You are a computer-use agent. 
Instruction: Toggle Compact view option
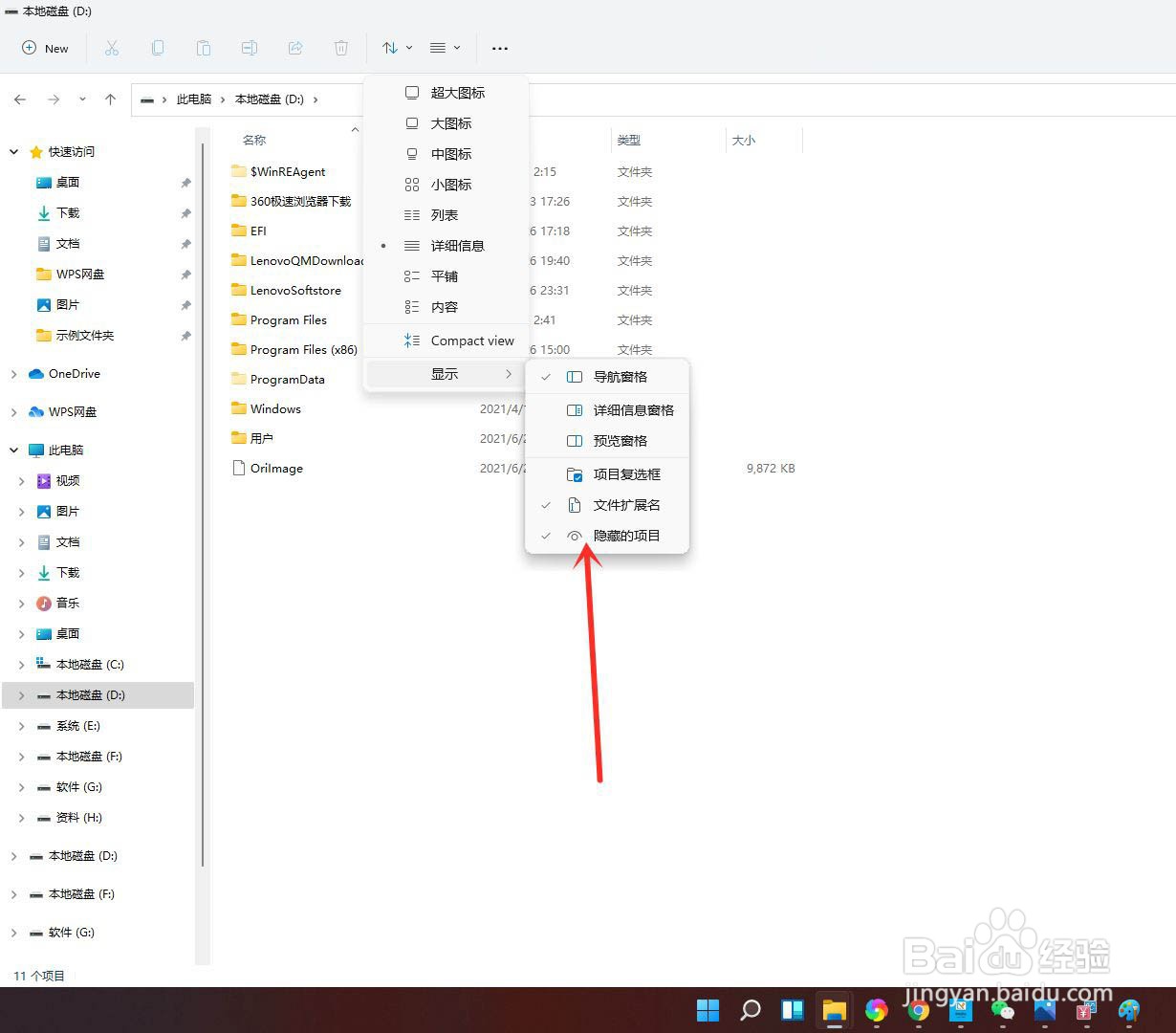(x=446, y=341)
